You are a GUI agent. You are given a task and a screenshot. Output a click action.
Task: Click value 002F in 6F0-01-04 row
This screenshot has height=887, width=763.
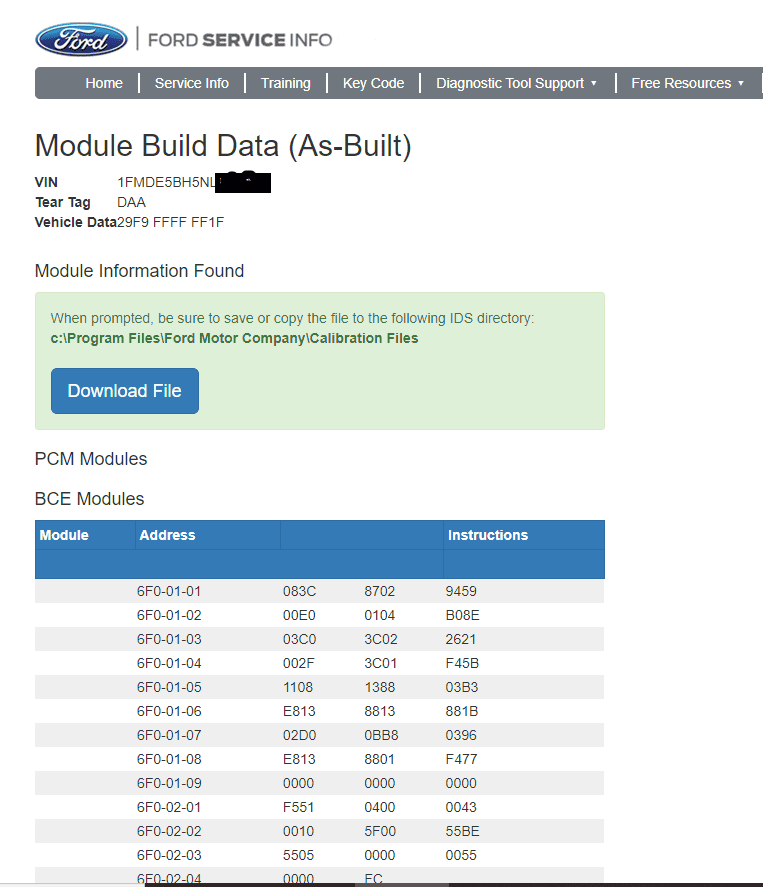click(298, 663)
